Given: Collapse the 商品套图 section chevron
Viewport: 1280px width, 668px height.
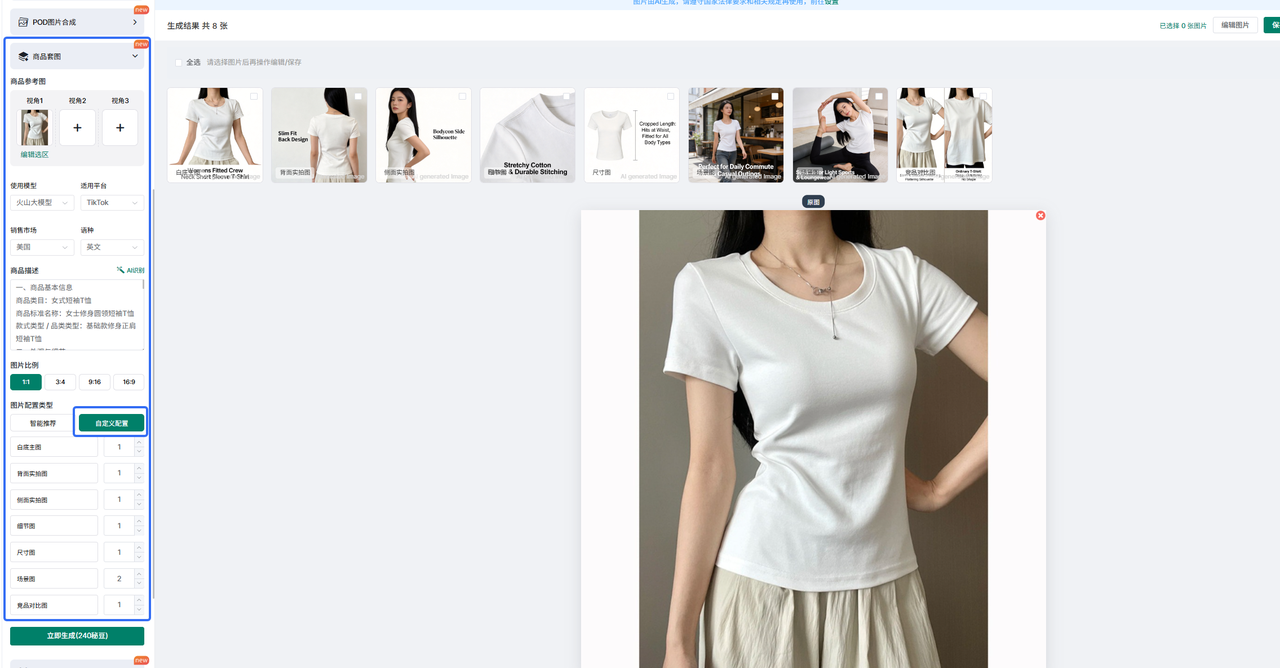Looking at the screenshot, I should (135, 56).
